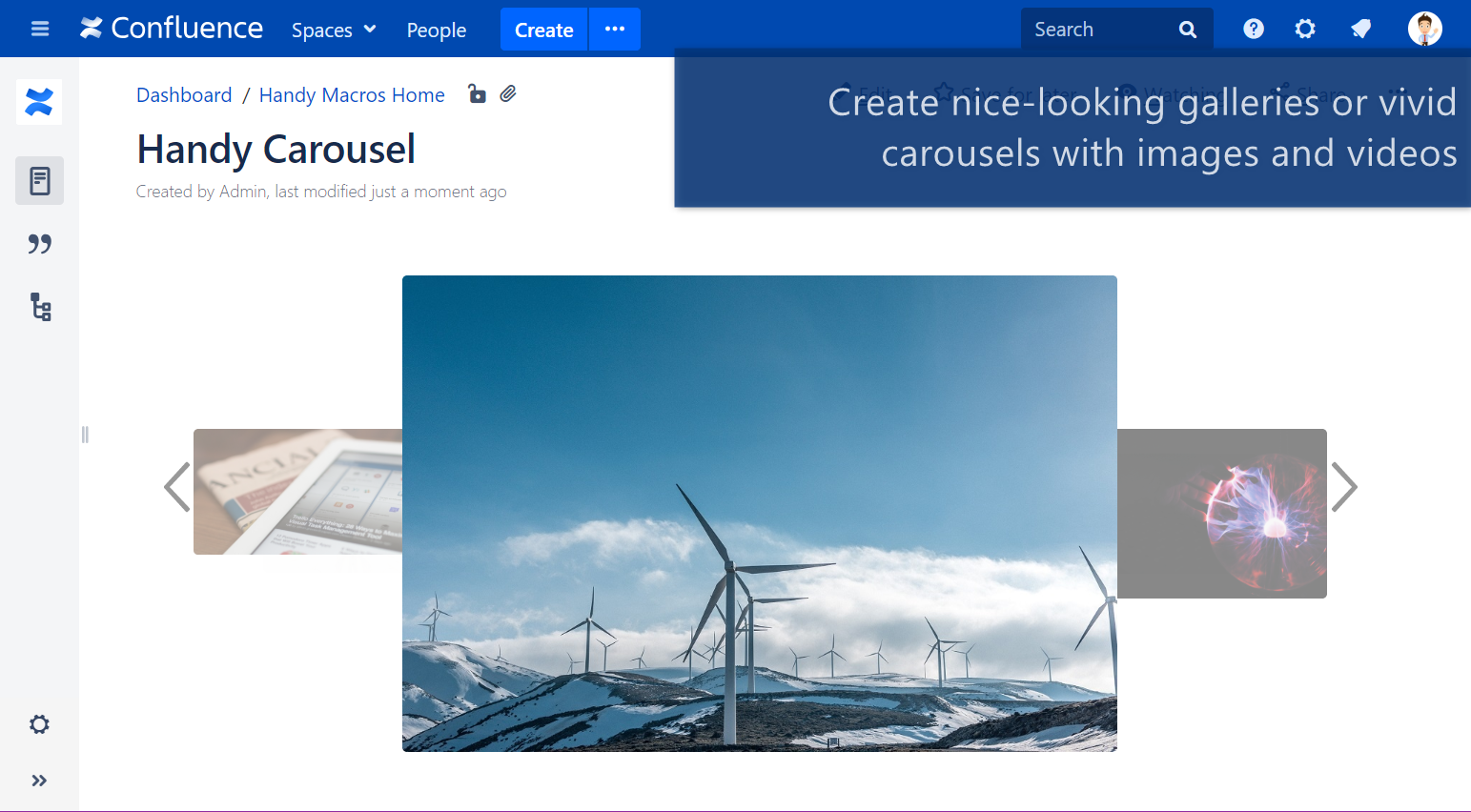Click the sidebar resize handle

pos(85,435)
